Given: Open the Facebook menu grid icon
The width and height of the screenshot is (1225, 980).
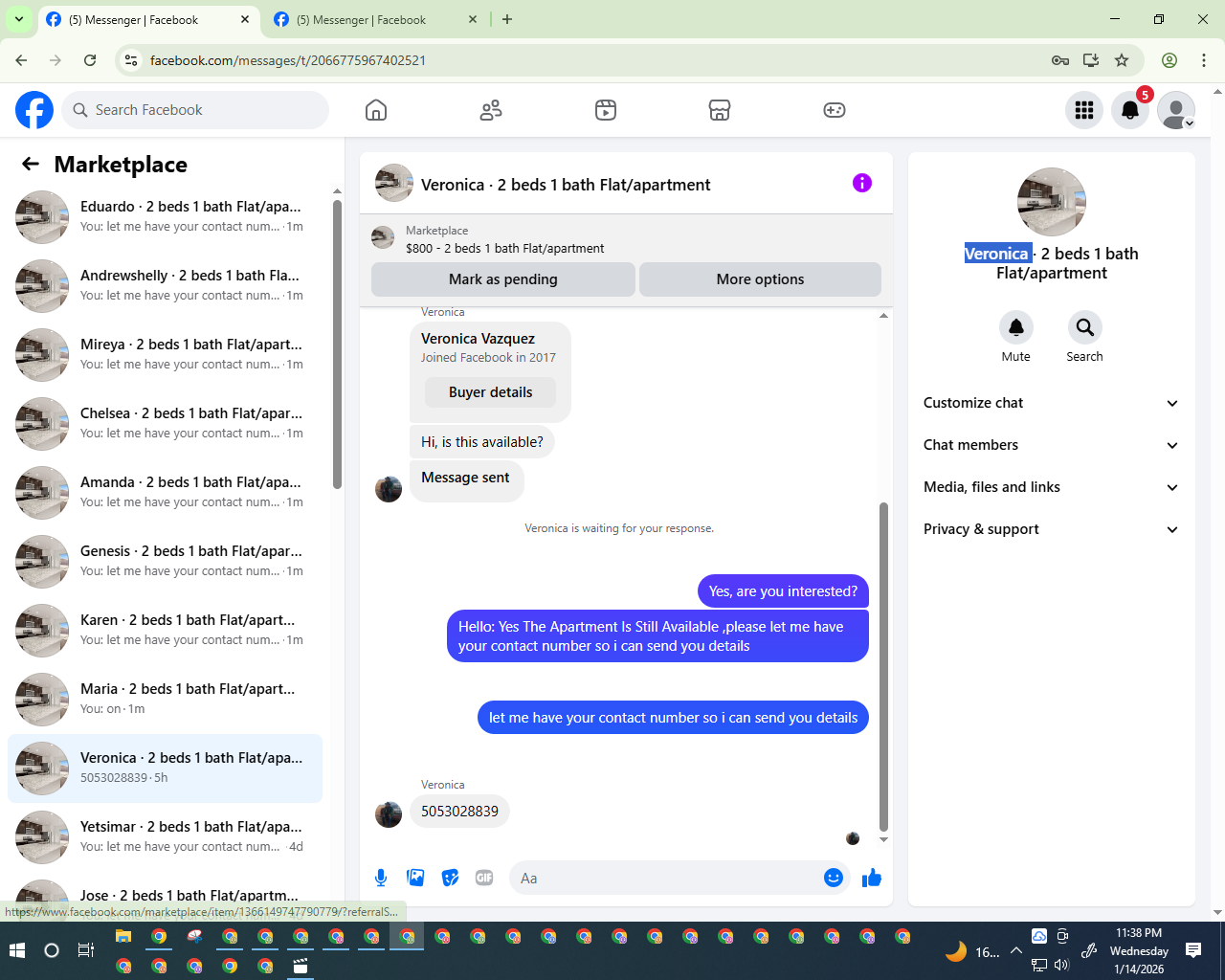Looking at the screenshot, I should click(x=1084, y=110).
